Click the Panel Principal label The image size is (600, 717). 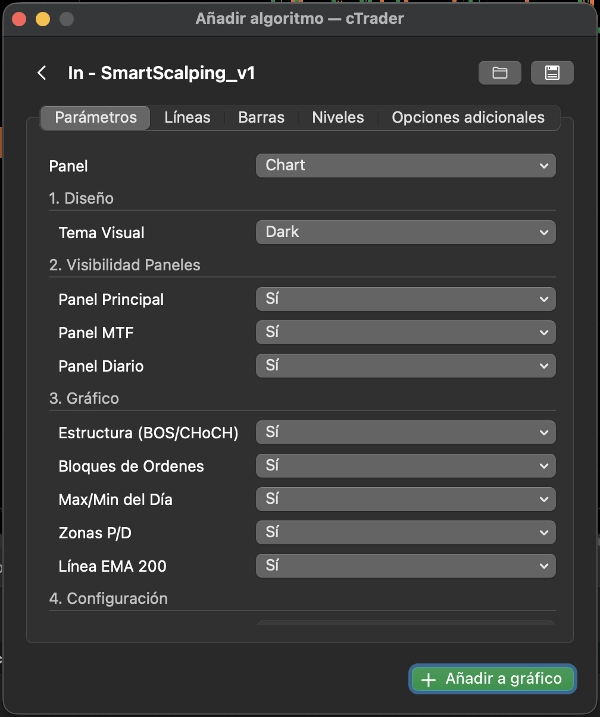tap(111, 300)
